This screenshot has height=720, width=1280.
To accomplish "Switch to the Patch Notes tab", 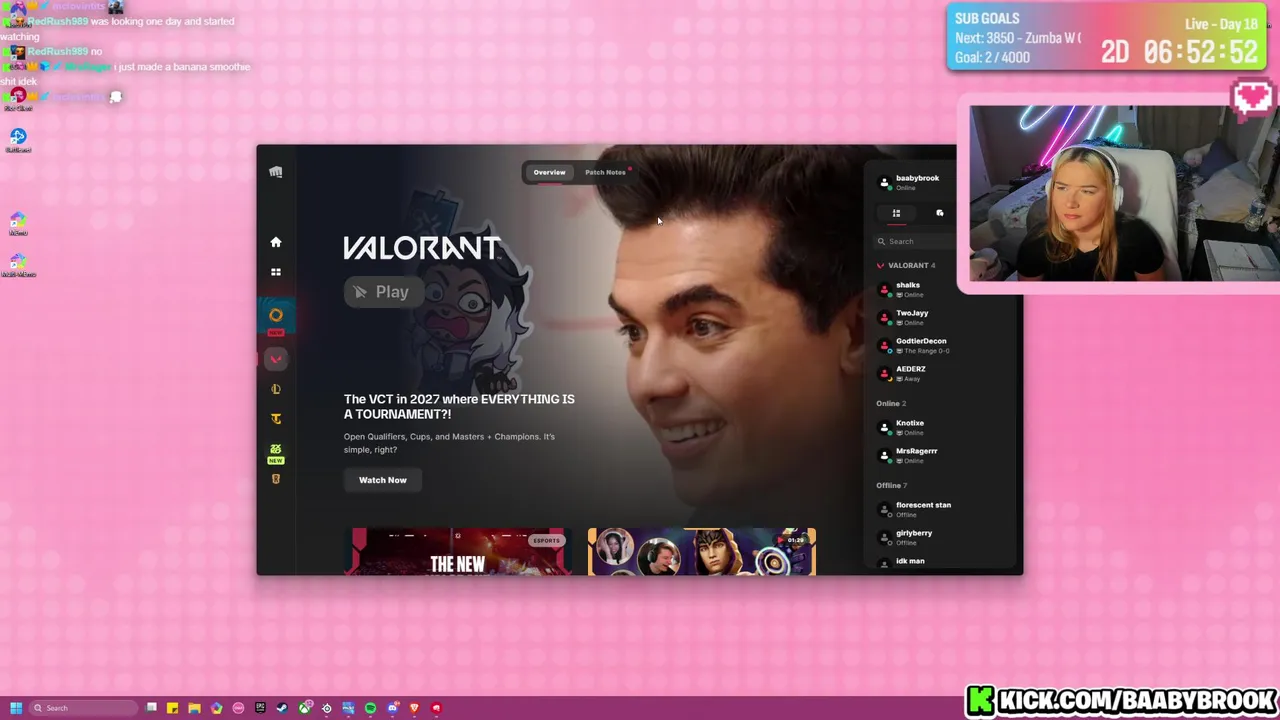I will point(605,172).
